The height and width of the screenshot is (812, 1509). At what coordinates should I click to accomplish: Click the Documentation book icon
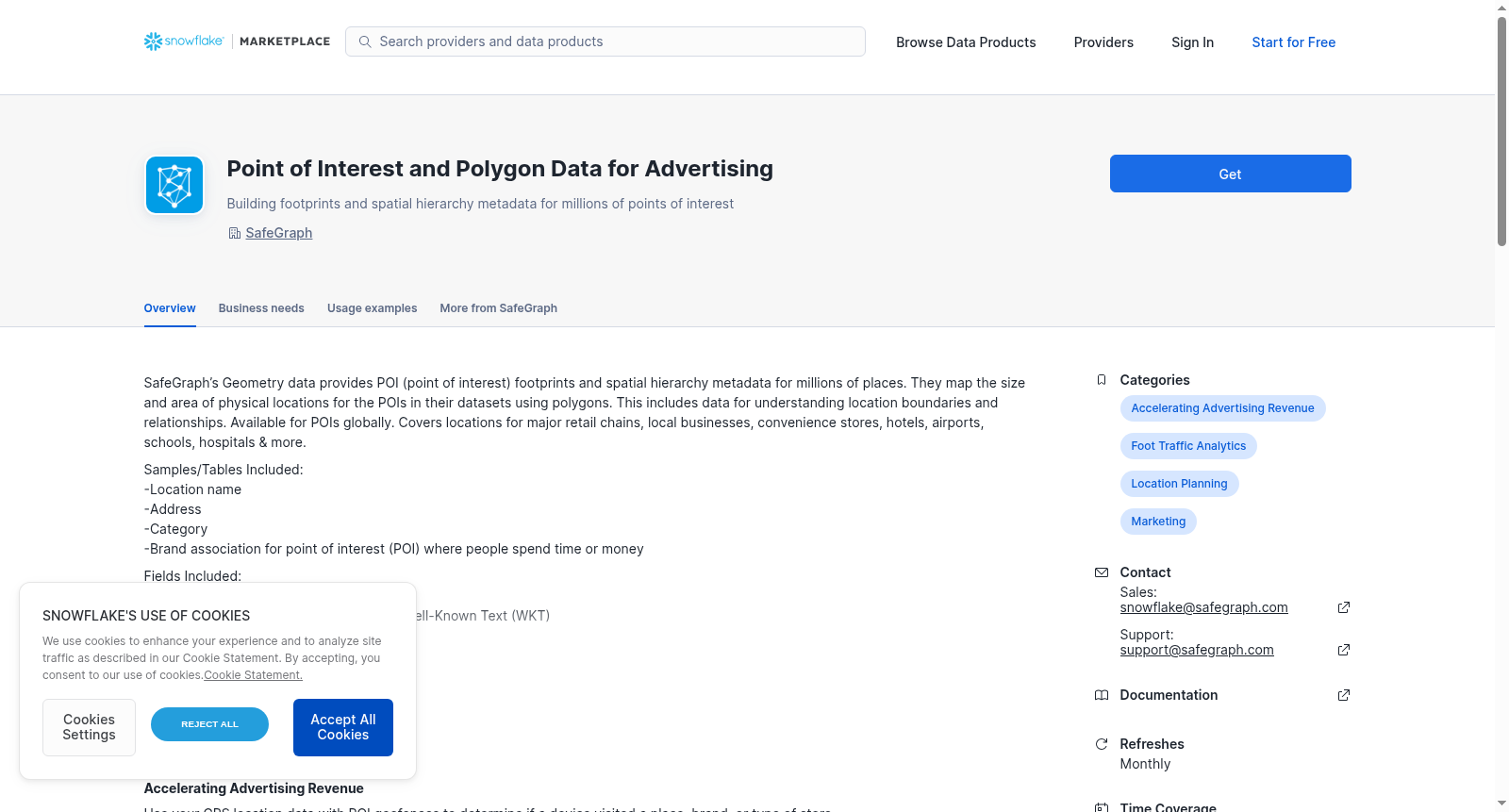point(1102,695)
